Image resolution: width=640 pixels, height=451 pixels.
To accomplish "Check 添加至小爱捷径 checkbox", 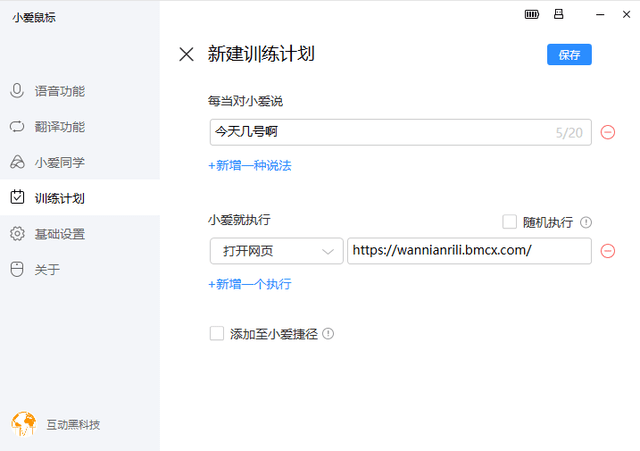I will coord(217,333).
